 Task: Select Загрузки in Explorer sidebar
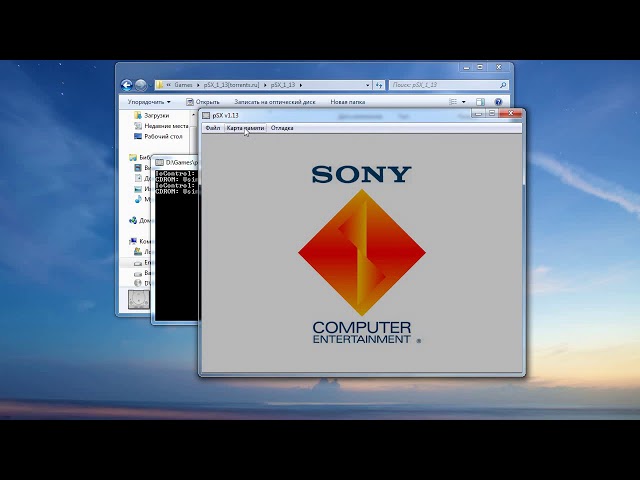click(x=152, y=116)
